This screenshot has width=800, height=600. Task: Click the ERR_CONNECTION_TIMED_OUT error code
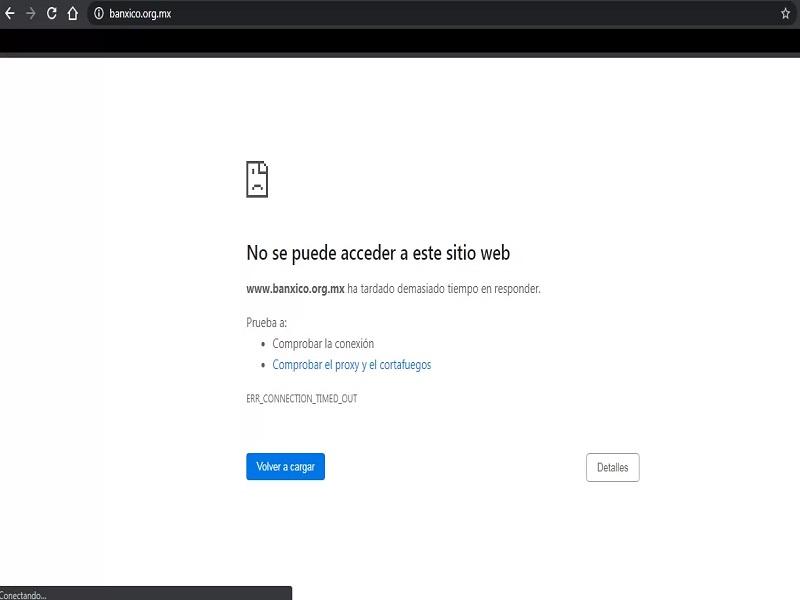(301, 399)
